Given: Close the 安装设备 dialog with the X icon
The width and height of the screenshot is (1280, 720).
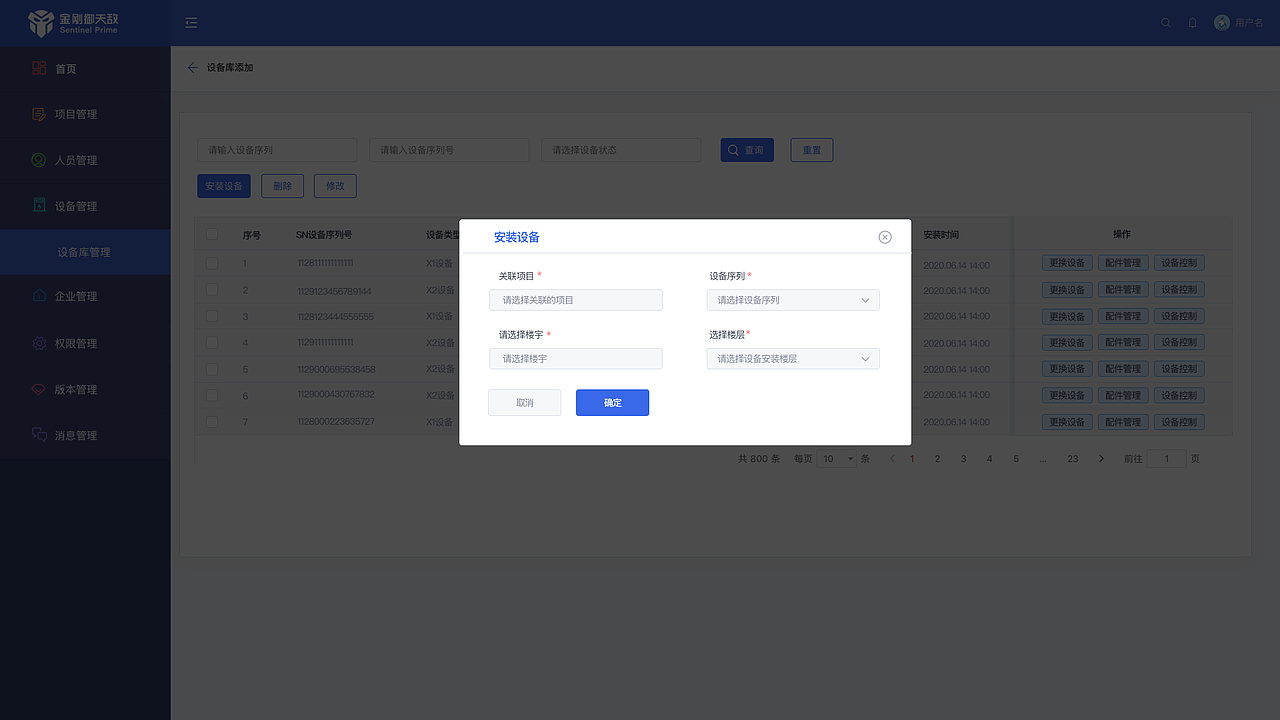Looking at the screenshot, I should (885, 237).
